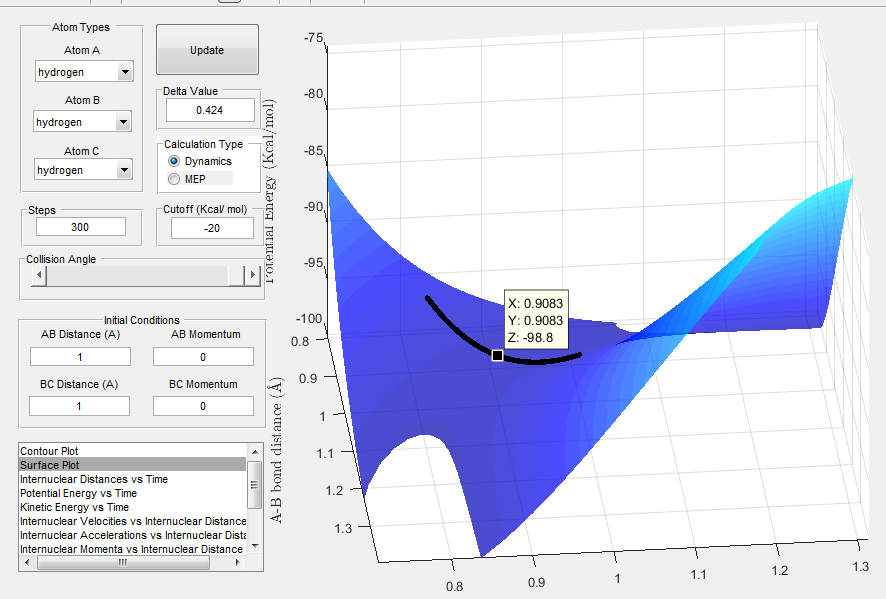This screenshot has height=599, width=886.
Task: Open the Atom A dropdown
Action: [x=84, y=72]
